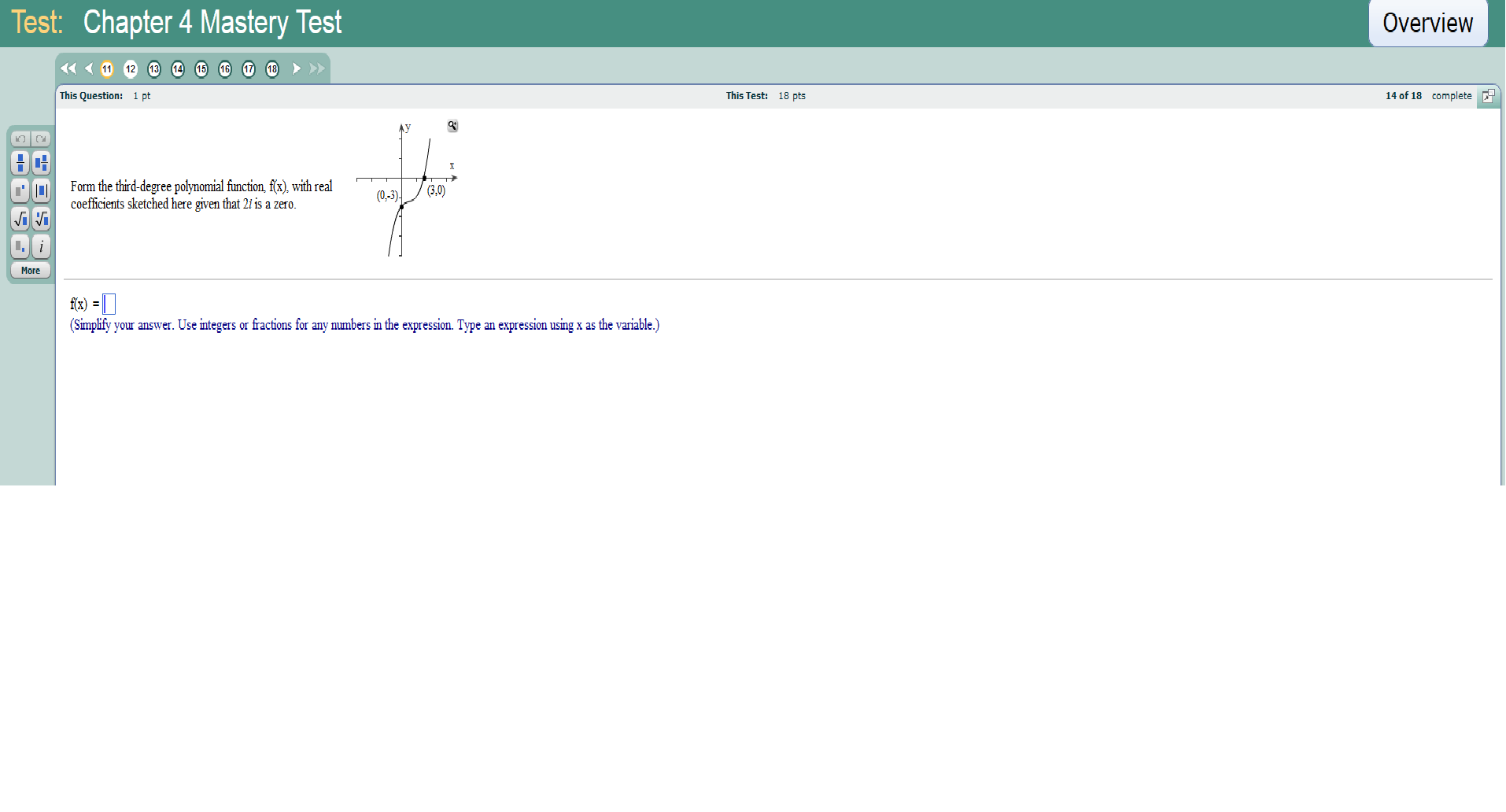Click the 'This Question:' label
1506x812 pixels.
click(91, 95)
